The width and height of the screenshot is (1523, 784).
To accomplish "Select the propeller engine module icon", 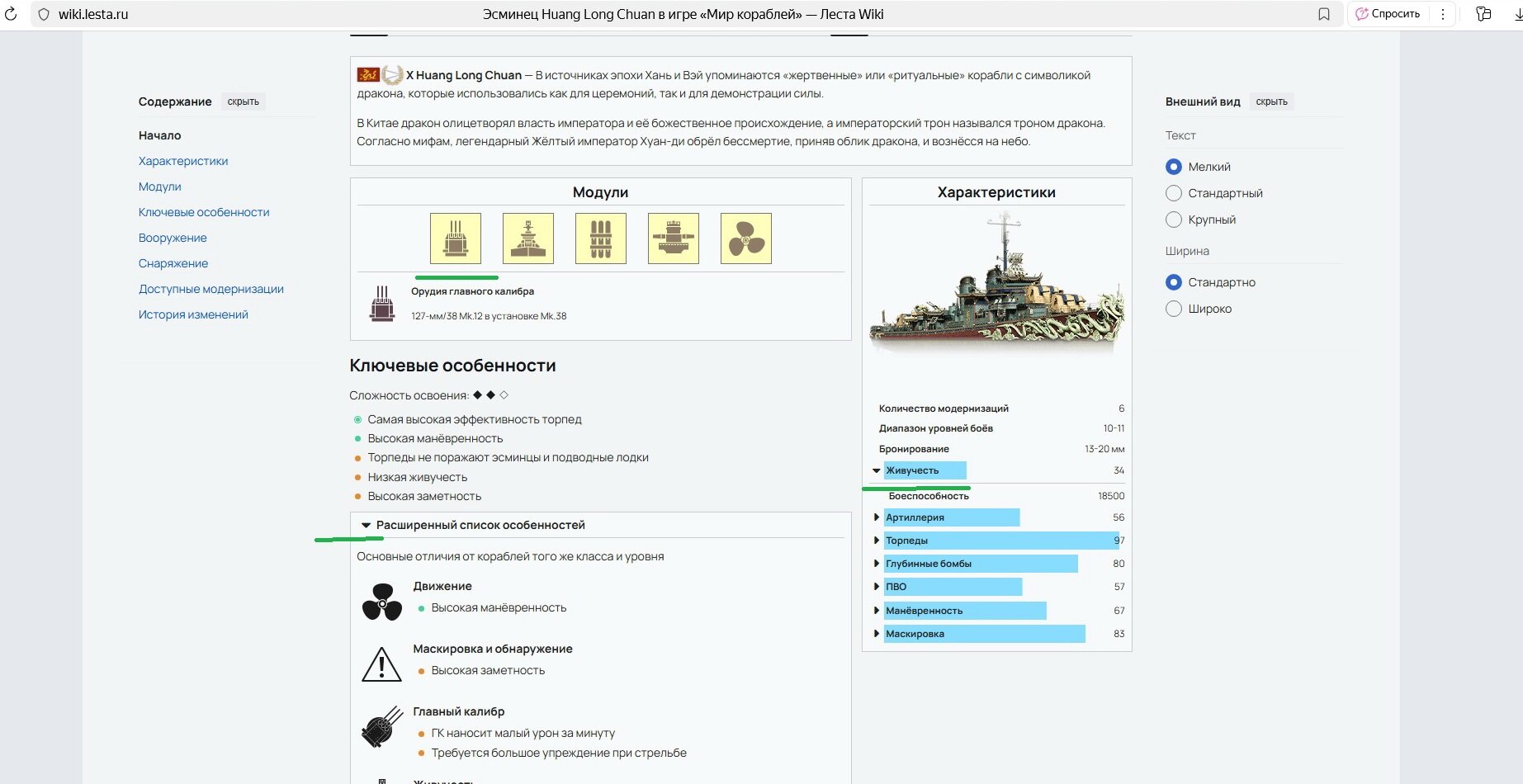I will click(x=745, y=239).
